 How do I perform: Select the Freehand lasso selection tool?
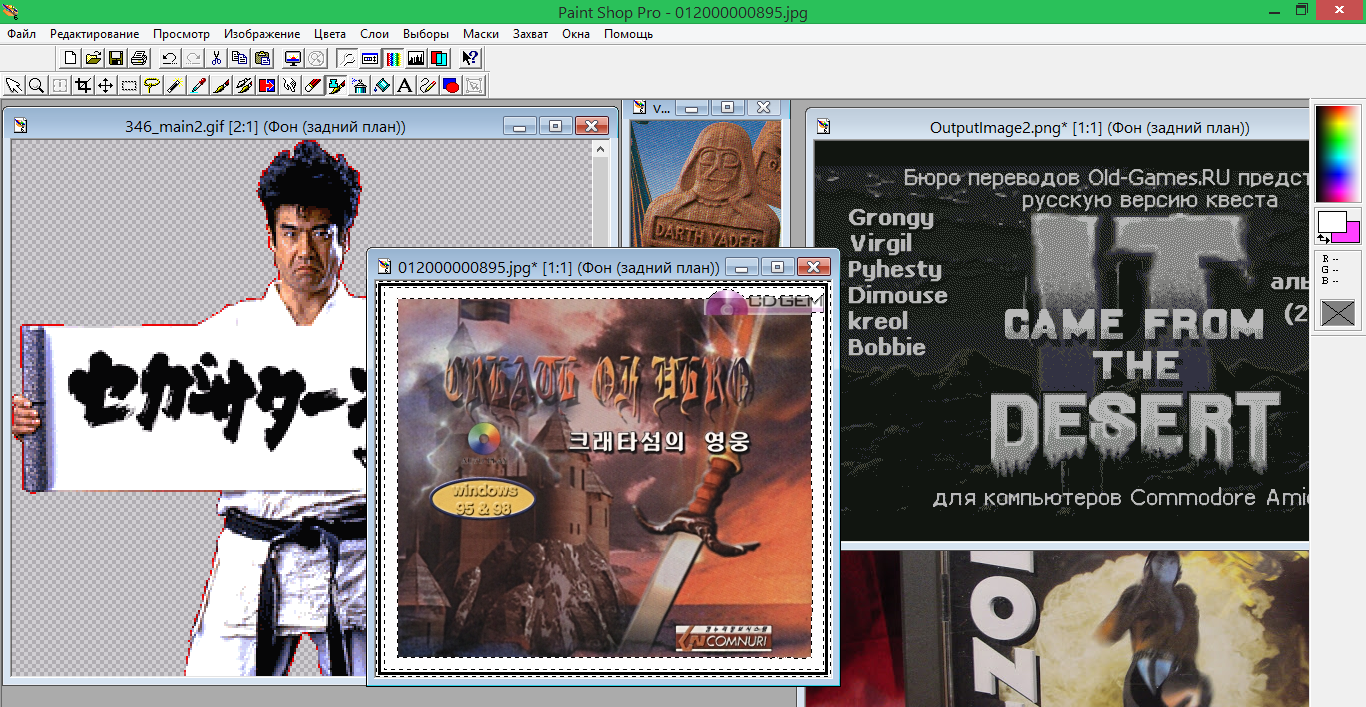pyautogui.click(x=151, y=85)
